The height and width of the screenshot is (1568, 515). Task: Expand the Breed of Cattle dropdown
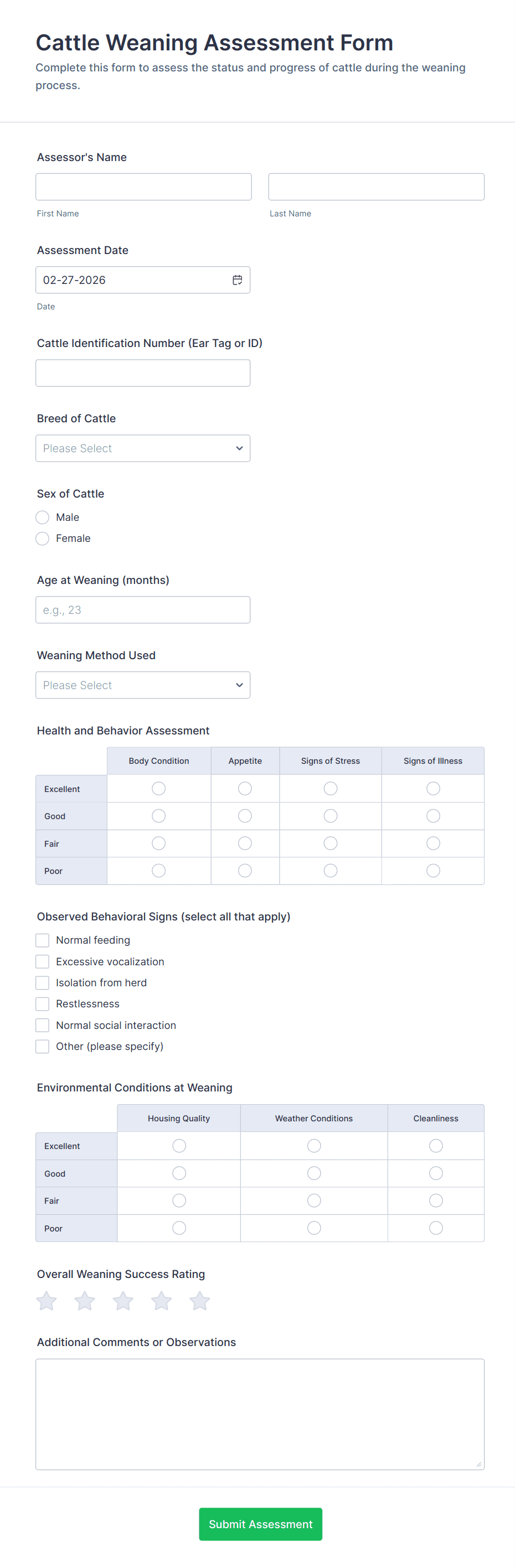[142, 448]
